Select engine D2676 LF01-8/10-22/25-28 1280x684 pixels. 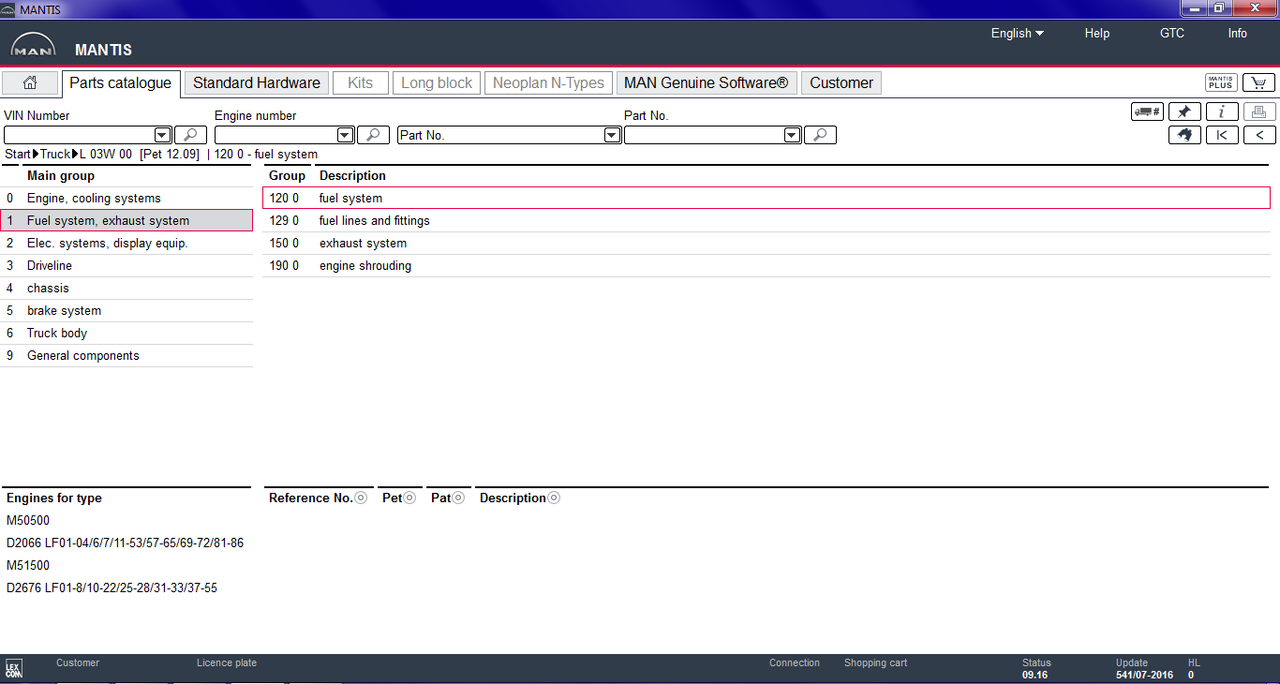point(112,588)
